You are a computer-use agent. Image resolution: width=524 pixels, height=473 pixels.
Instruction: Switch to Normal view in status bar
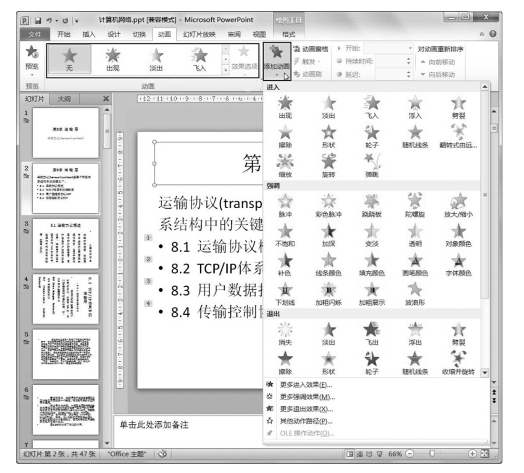(x=350, y=454)
